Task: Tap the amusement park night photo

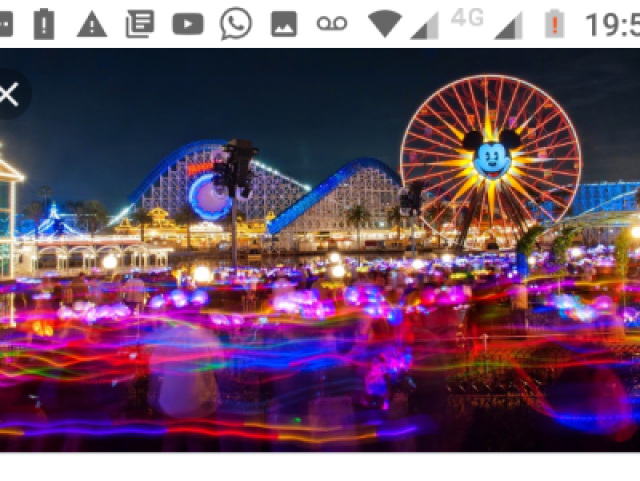Action: pyautogui.click(x=320, y=250)
